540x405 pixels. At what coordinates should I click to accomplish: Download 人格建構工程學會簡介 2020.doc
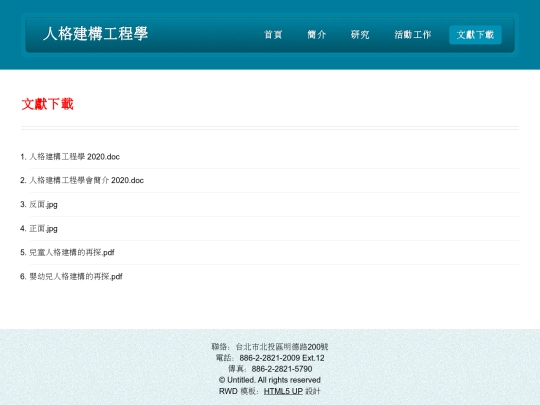point(86,180)
